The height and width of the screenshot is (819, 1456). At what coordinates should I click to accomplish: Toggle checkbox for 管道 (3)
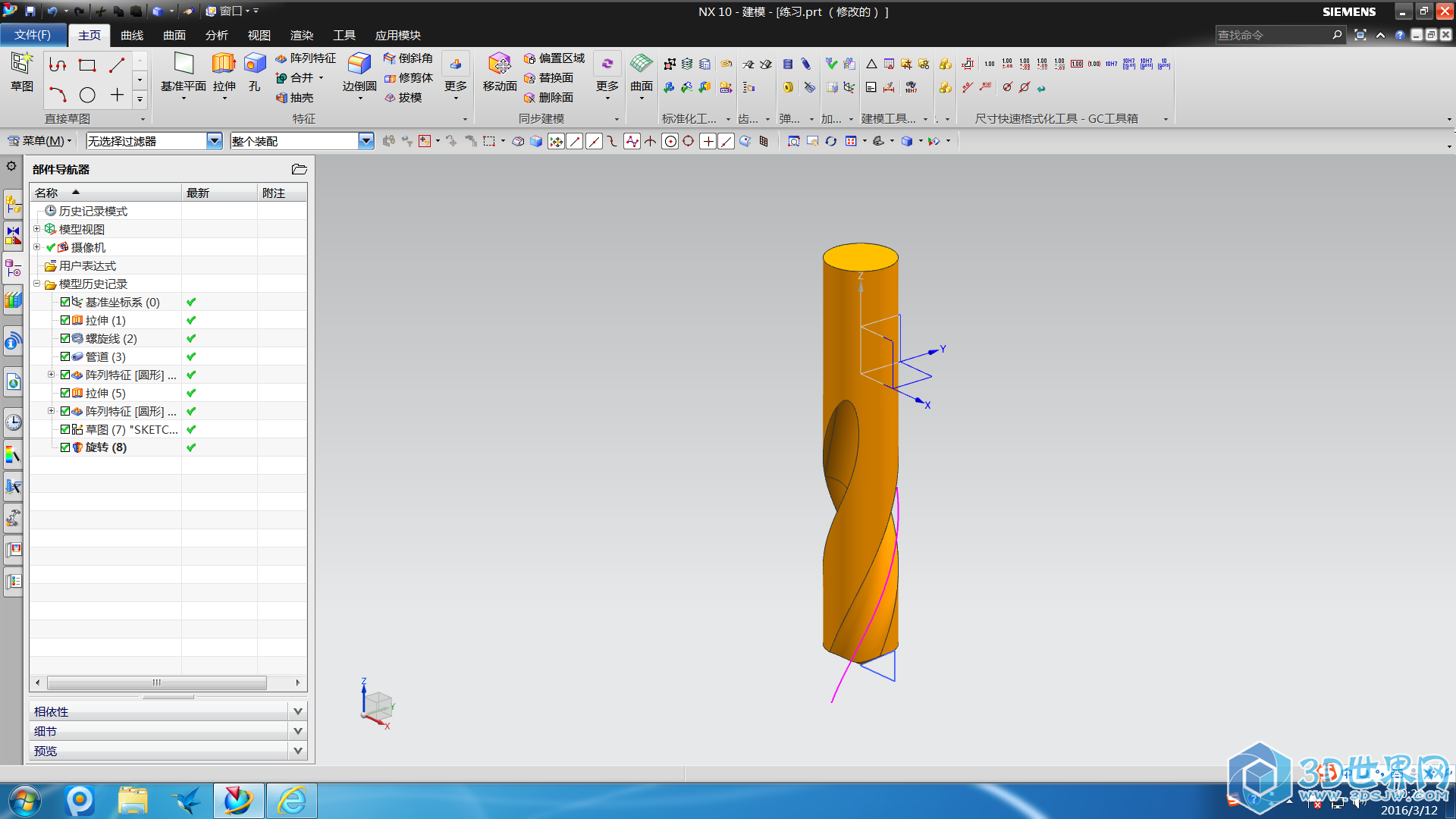click(65, 356)
